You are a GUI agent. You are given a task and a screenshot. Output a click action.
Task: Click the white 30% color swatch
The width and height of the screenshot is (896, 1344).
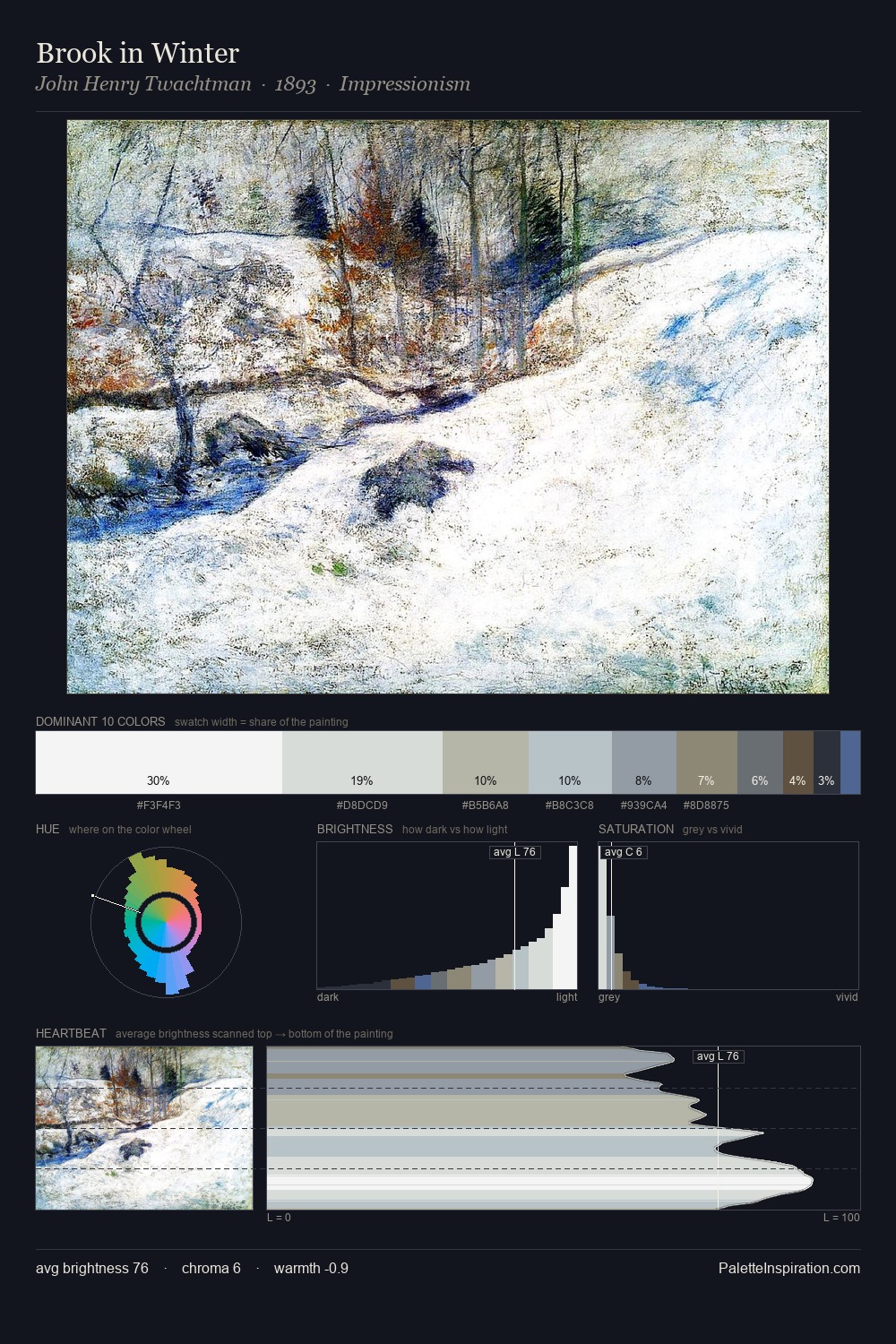click(159, 762)
